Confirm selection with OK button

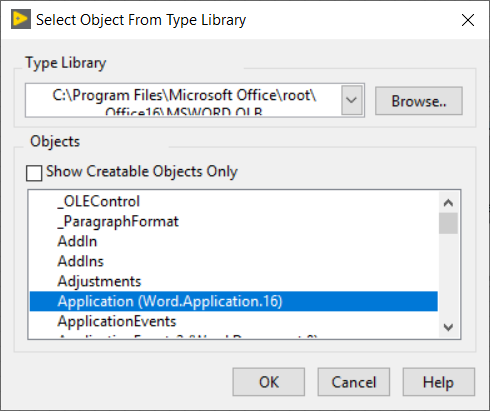tap(269, 382)
